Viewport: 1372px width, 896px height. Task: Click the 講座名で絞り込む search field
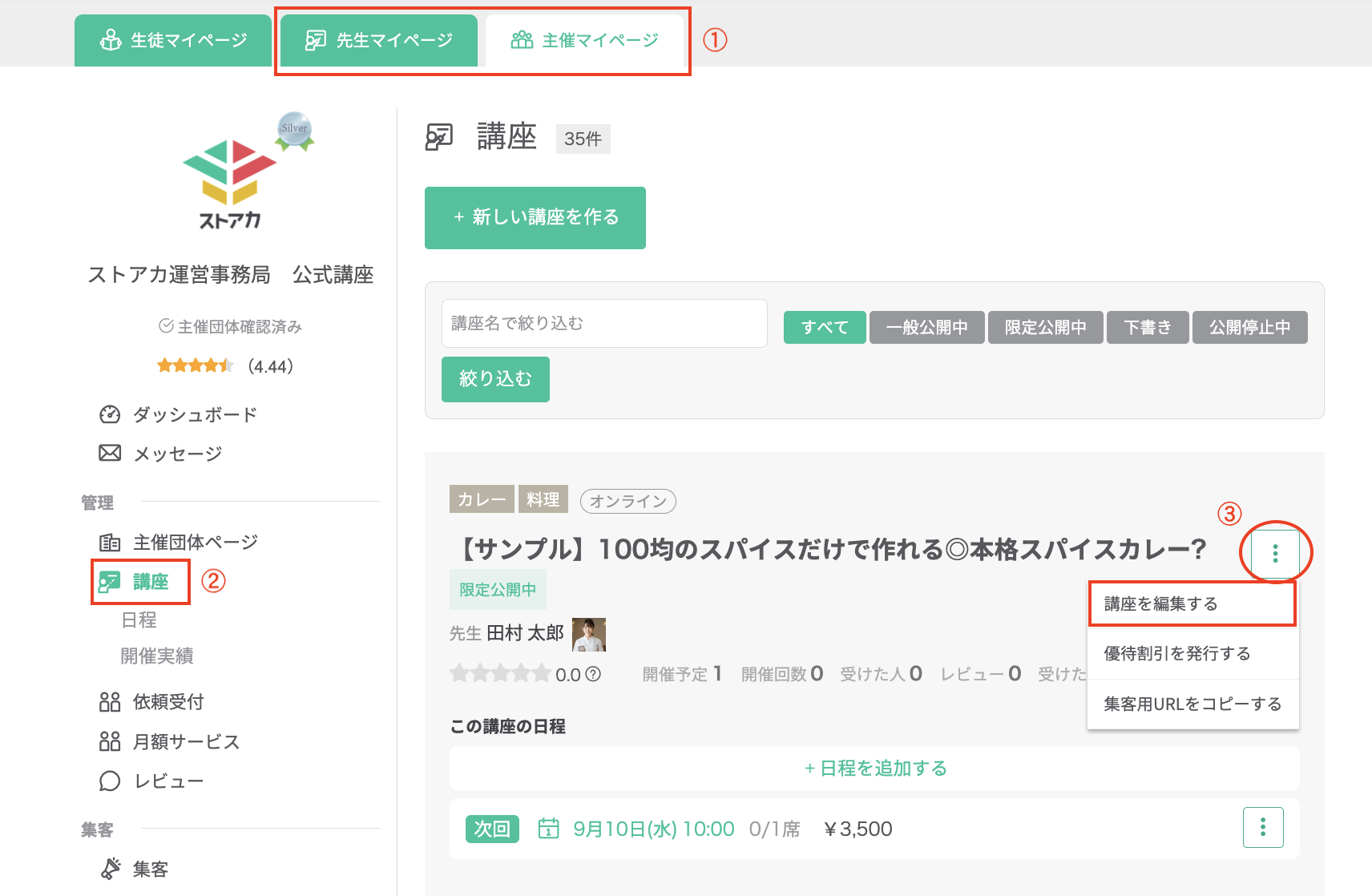point(604,323)
